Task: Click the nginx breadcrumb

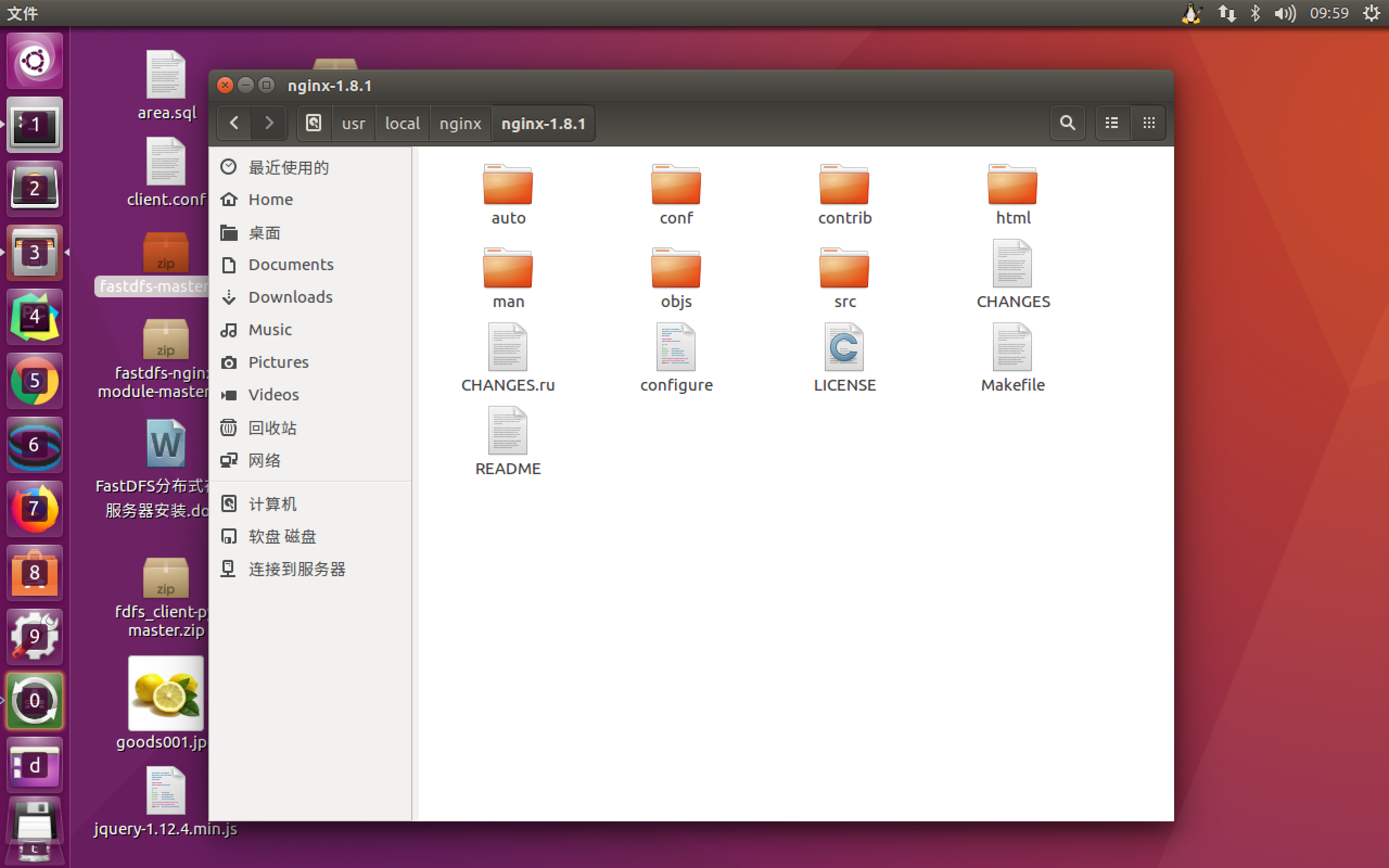Action: tap(460, 124)
